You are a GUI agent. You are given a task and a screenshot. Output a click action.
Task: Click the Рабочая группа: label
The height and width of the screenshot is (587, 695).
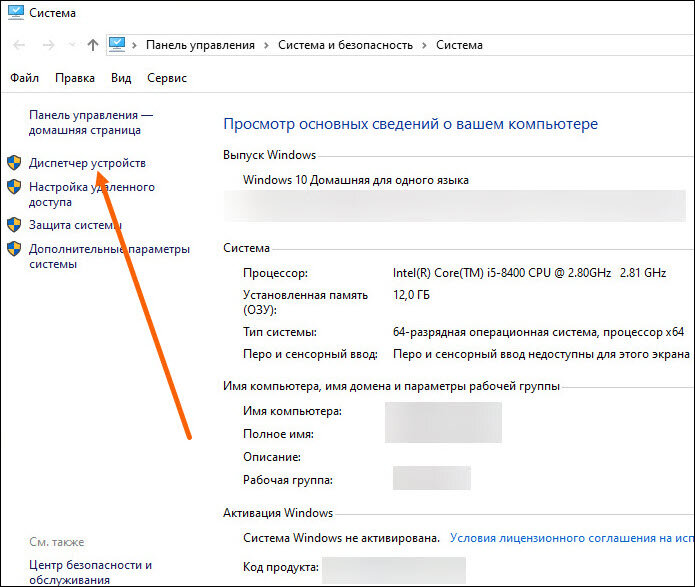(x=288, y=480)
